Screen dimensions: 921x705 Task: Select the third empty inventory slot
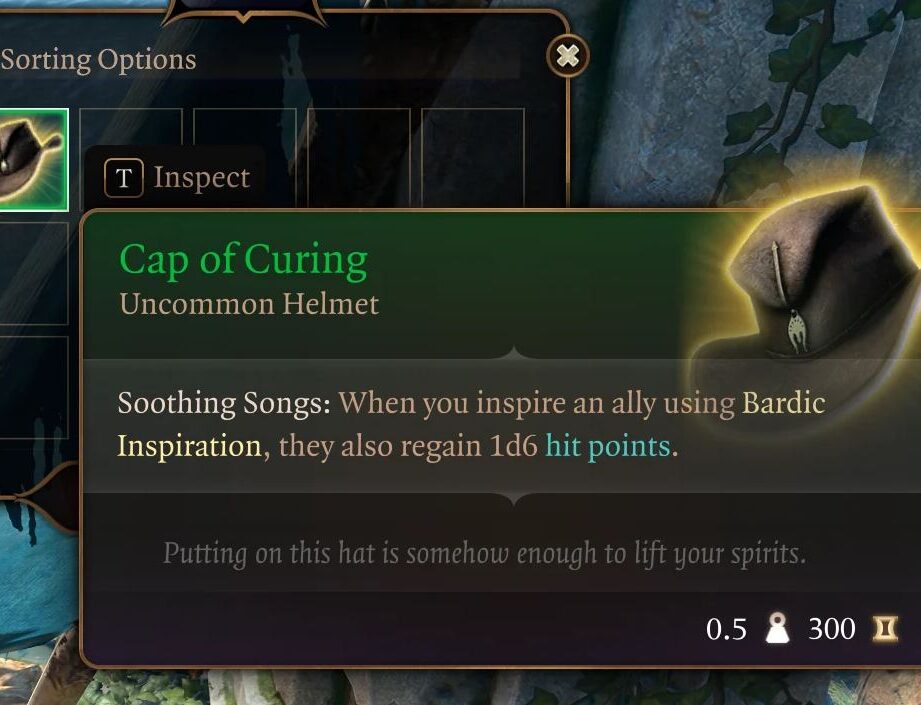click(244, 157)
